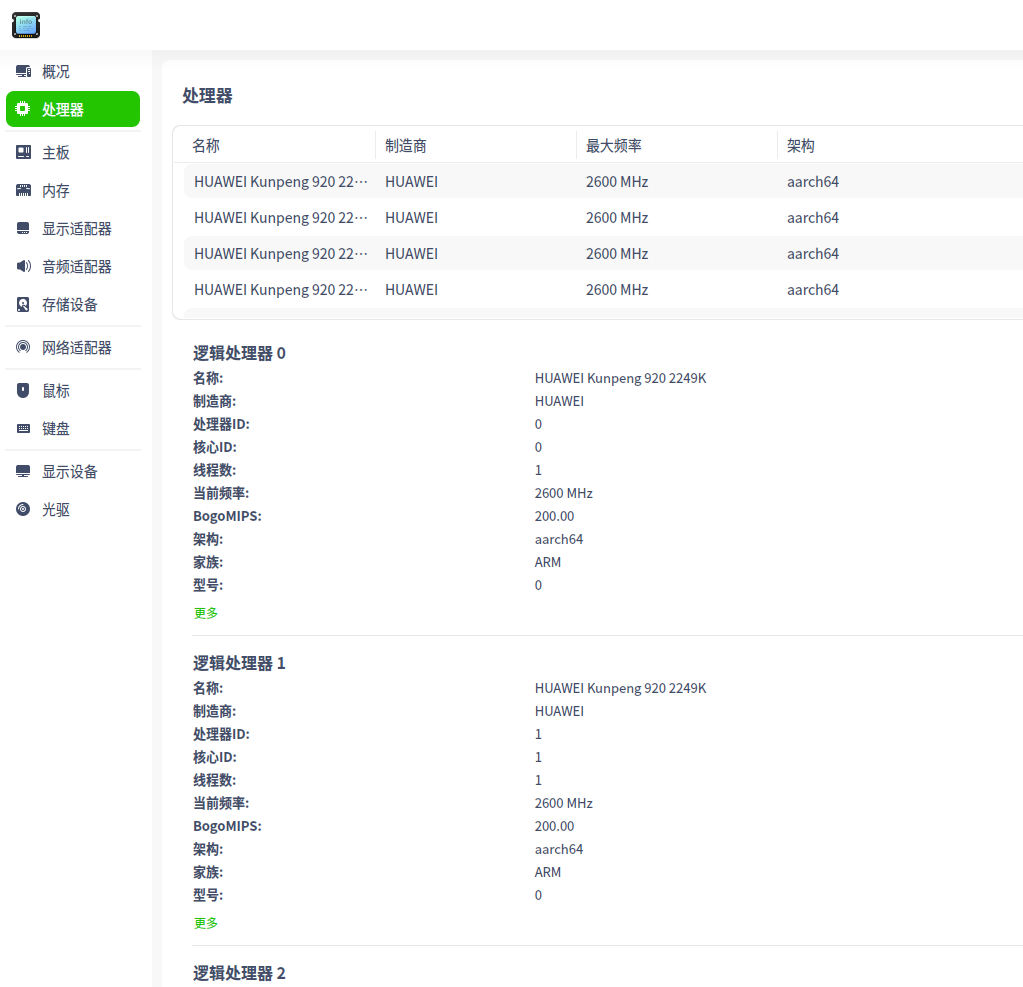Click the 线程数 label under 逻辑处理器 0
The width and height of the screenshot is (1023, 987).
click(214, 470)
